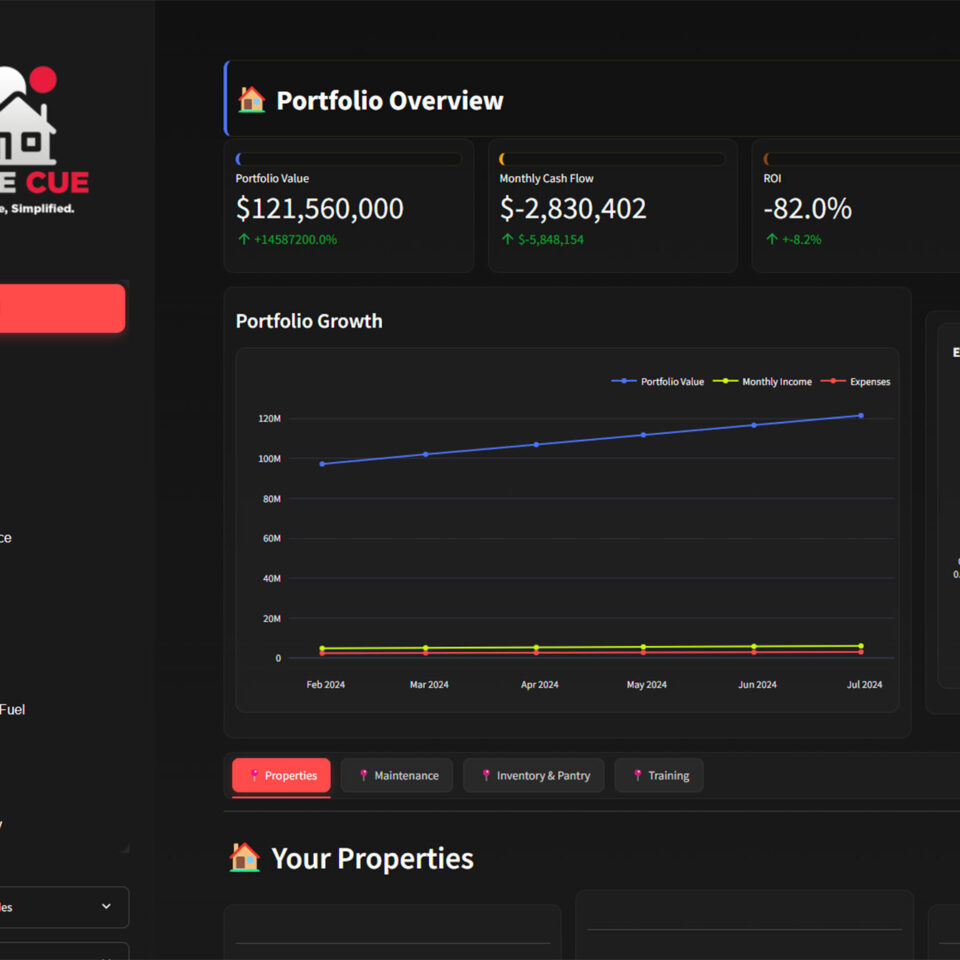960x960 pixels.
Task: Click the green arrow under Monthly Cash Flow
Action: tap(507, 240)
